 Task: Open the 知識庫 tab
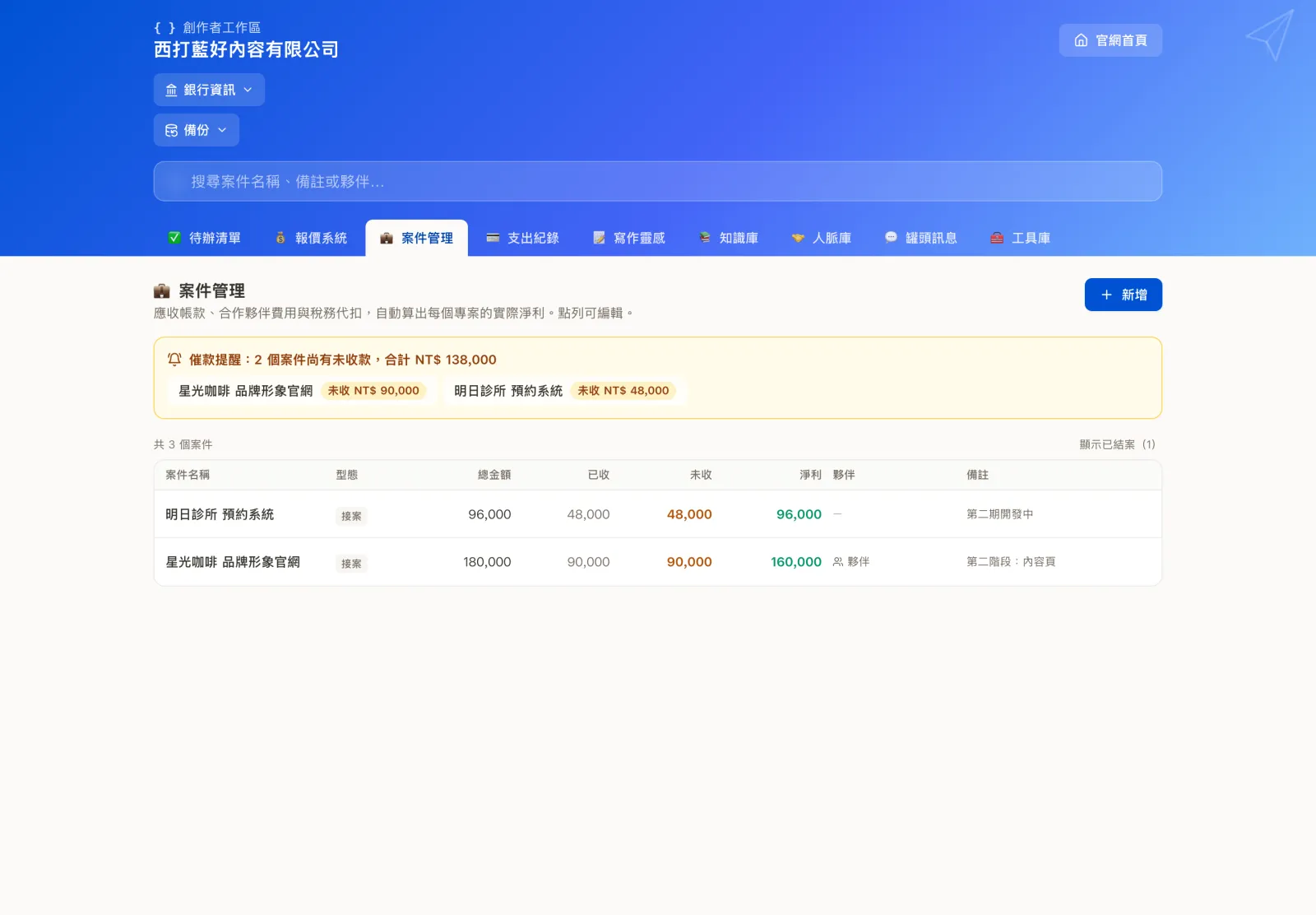coord(729,238)
